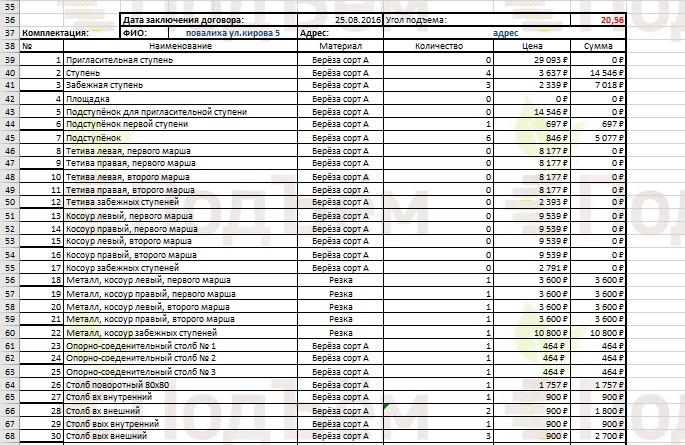
Task: Select sum cell 7 018 ₽
Action: [598, 85]
